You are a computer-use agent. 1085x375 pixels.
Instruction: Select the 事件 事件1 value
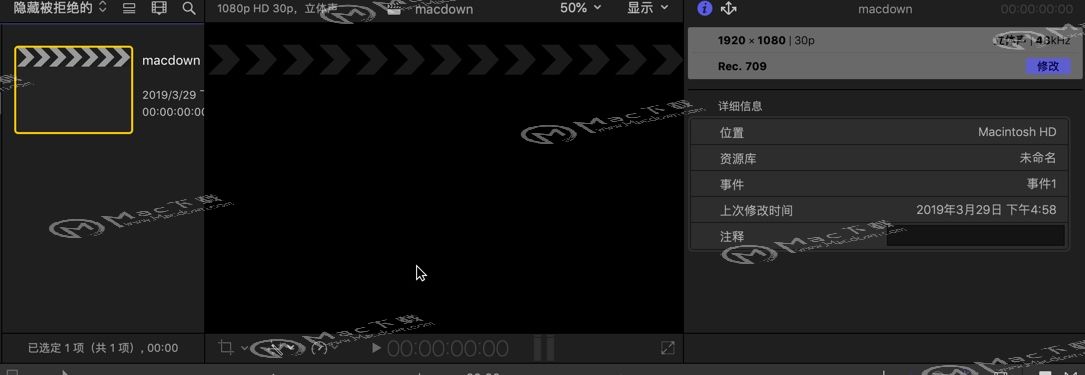(x=1041, y=184)
